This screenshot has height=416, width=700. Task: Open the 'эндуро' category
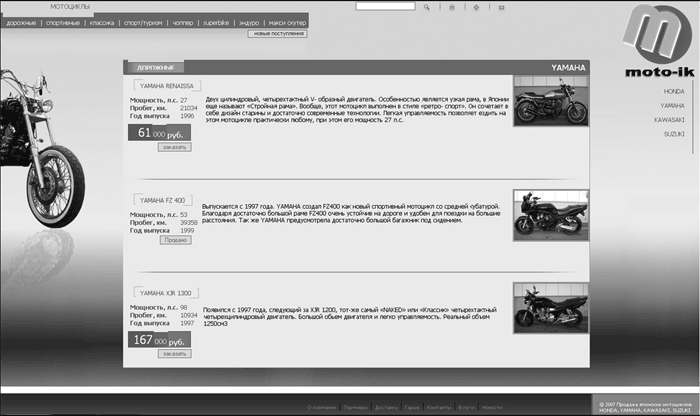250,21
